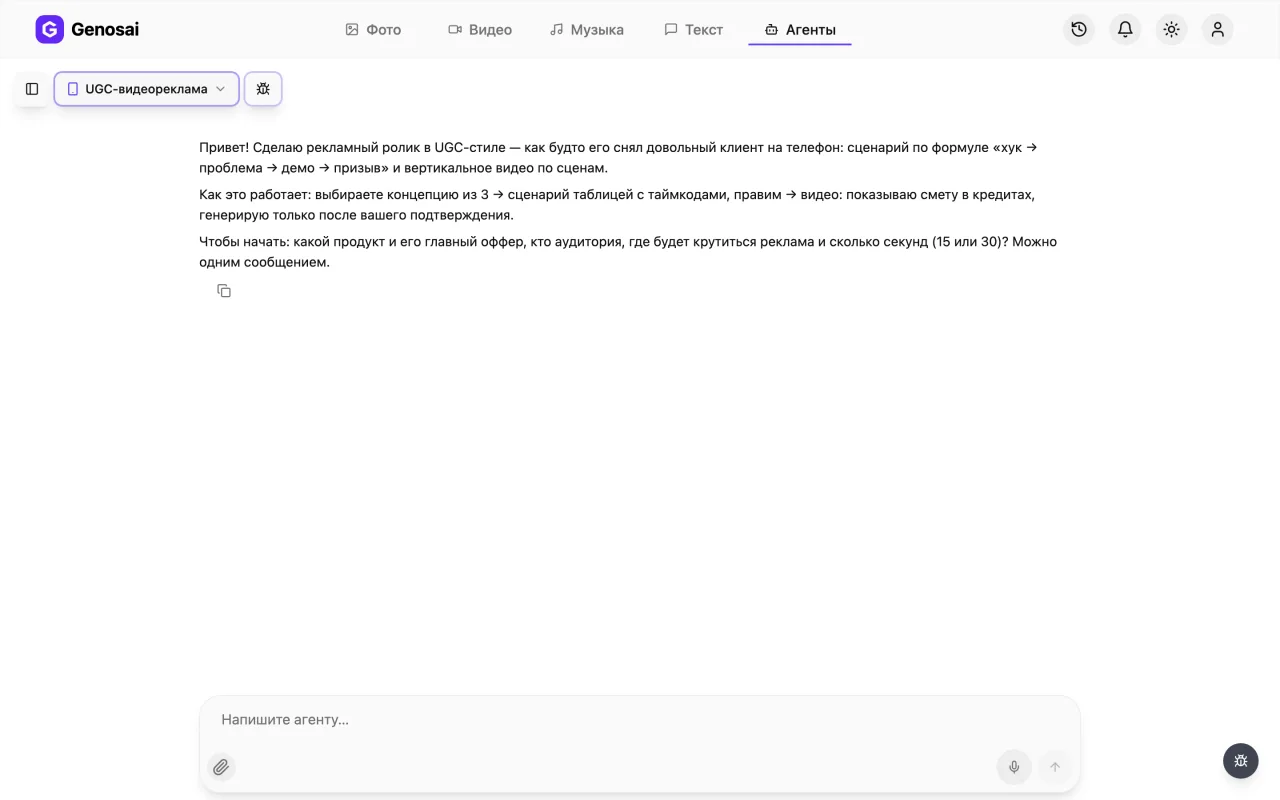Open the history clock icon
Image resolution: width=1280 pixels, height=800 pixels.
[x=1079, y=29]
